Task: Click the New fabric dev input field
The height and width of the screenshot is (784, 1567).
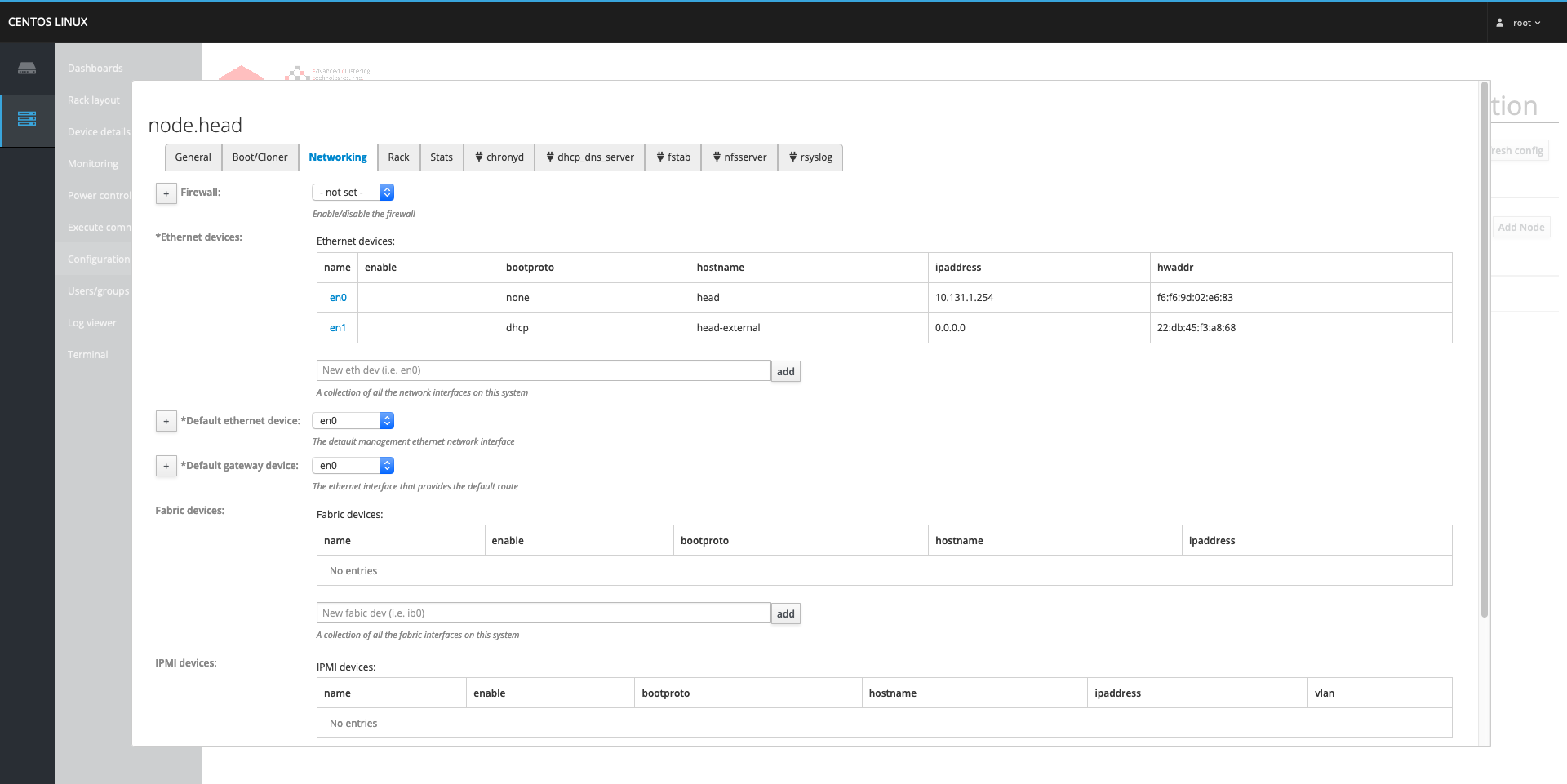Action: pos(543,613)
